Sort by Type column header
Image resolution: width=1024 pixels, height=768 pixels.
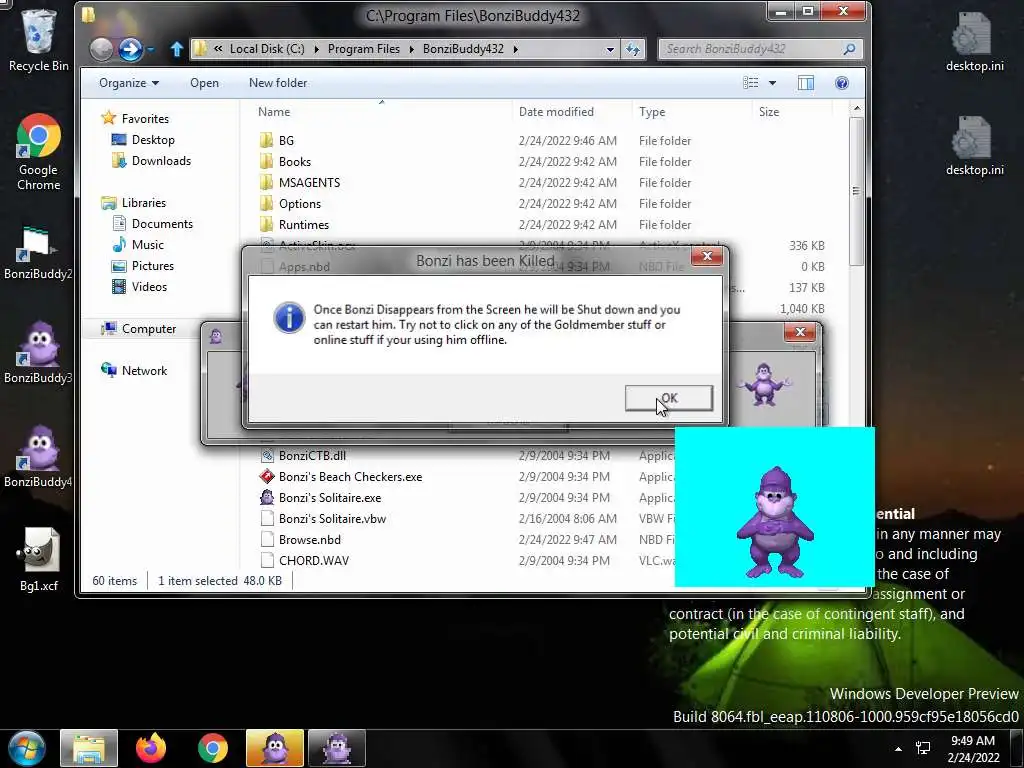coord(692,112)
